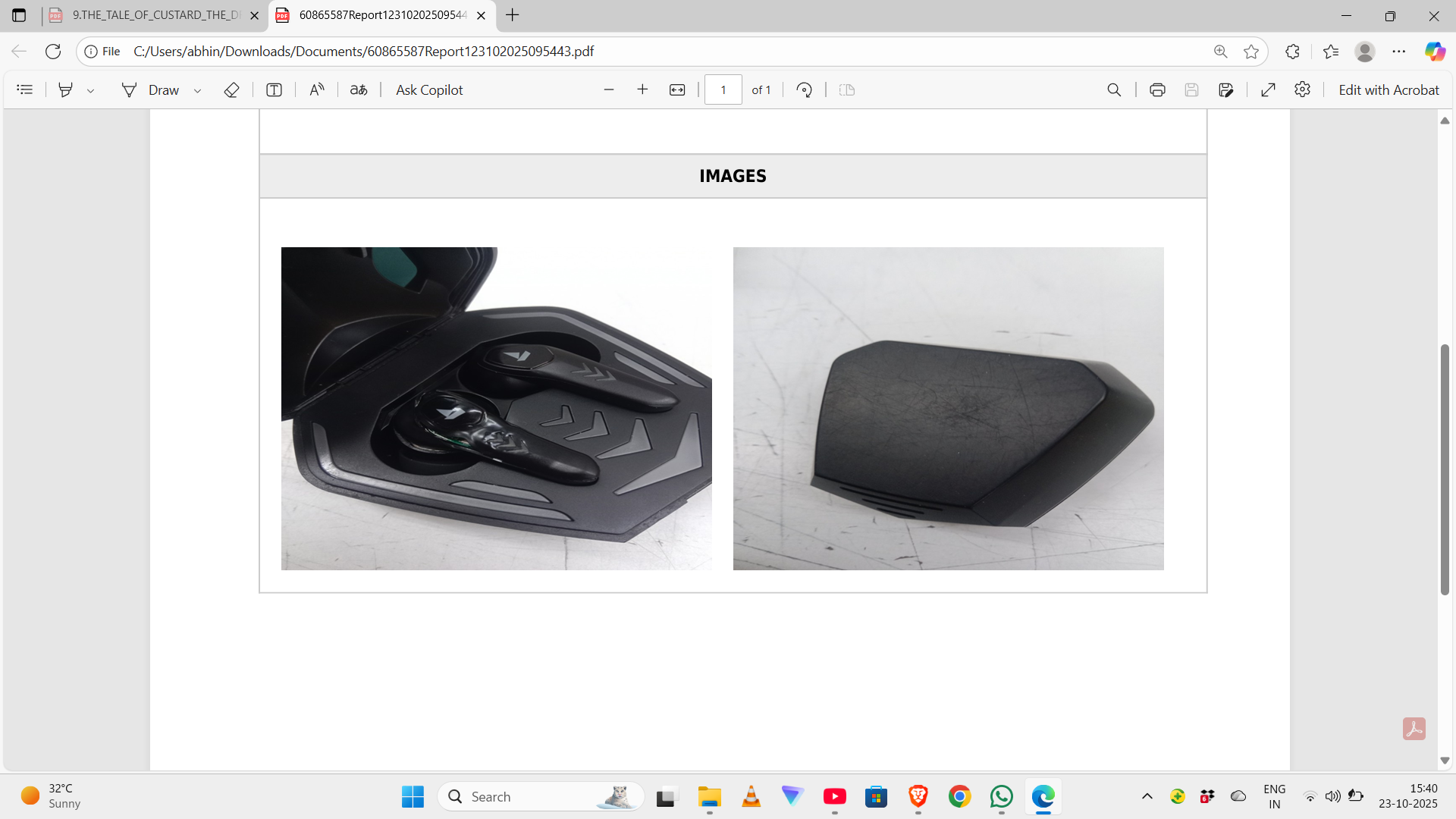Activate the Draw tool
Screen dimensions: 1456x819
[150, 89]
